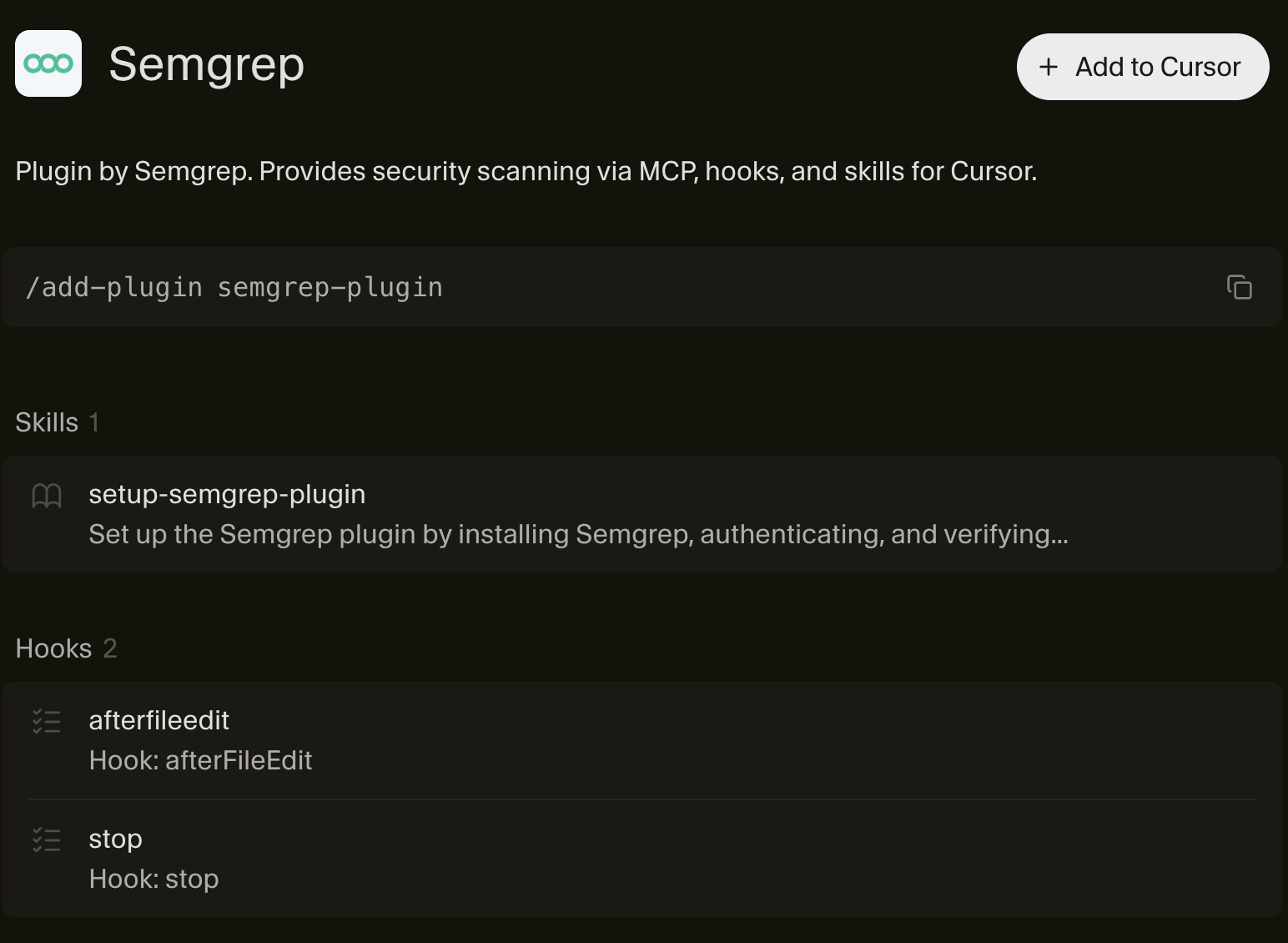Click the Semgrep logo icon
Viewport: 1288px width, 943px height.
pyautogui.click(x=48, y=63)
